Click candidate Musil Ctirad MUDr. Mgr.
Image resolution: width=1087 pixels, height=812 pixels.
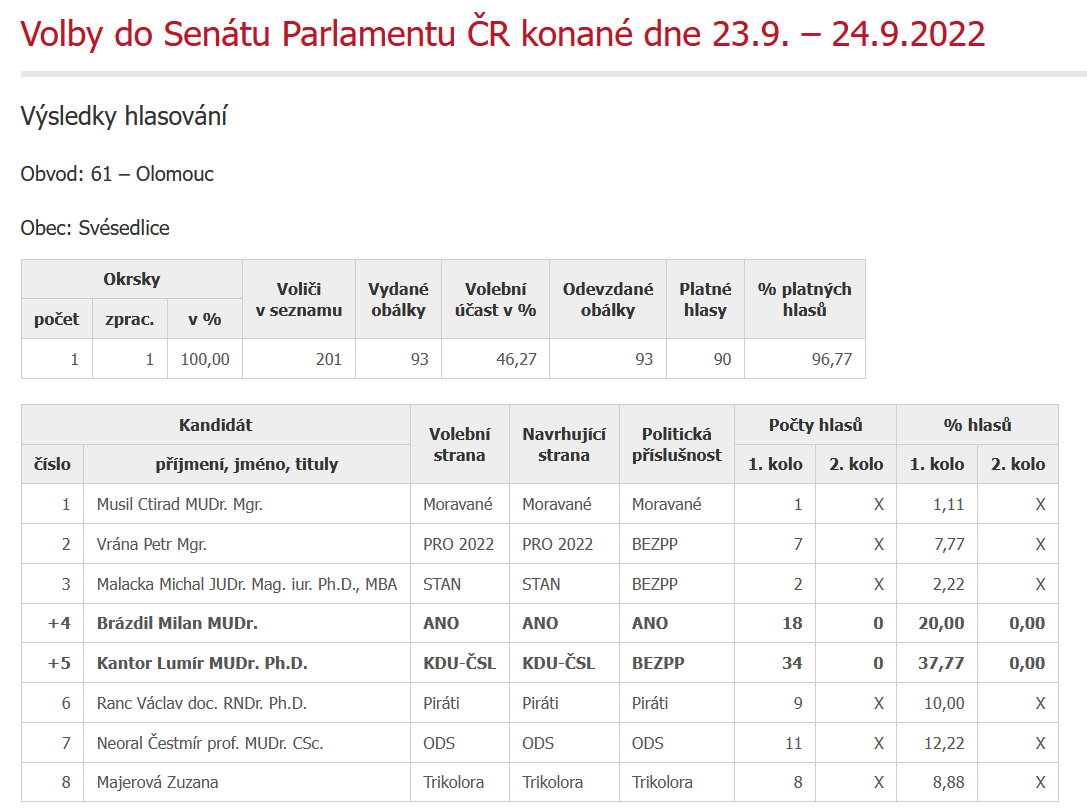click(x=180, y=504)
